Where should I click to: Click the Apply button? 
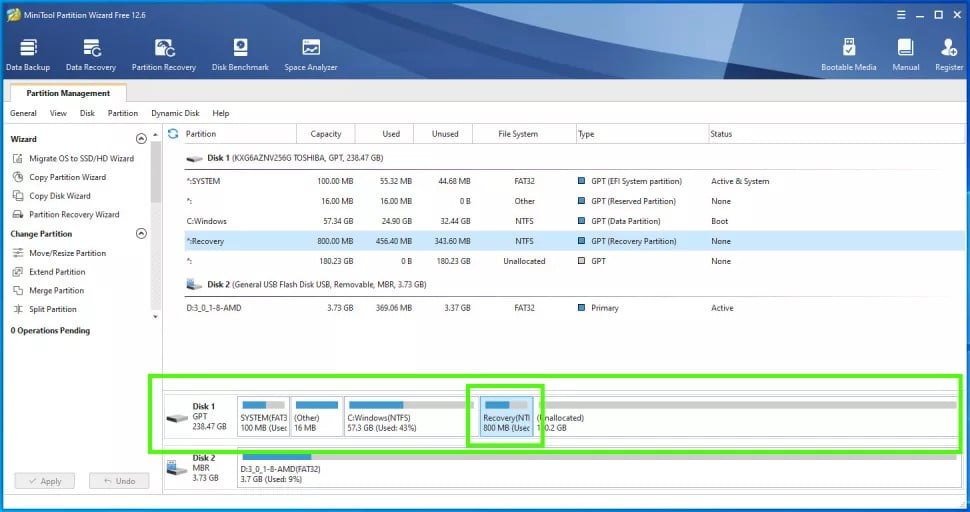[x=45, y=481]
